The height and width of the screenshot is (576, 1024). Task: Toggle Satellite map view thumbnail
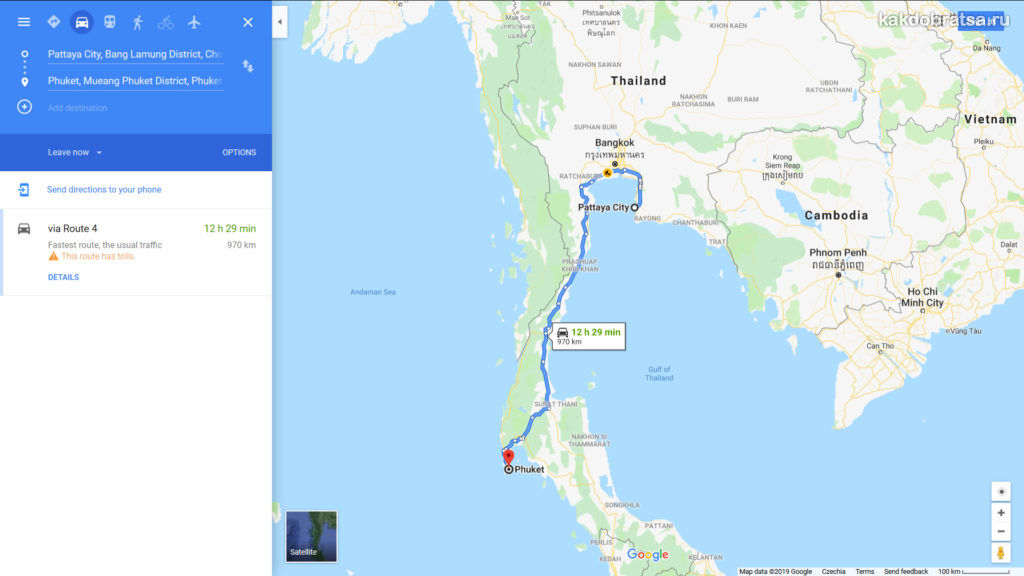tap(311, 536)
